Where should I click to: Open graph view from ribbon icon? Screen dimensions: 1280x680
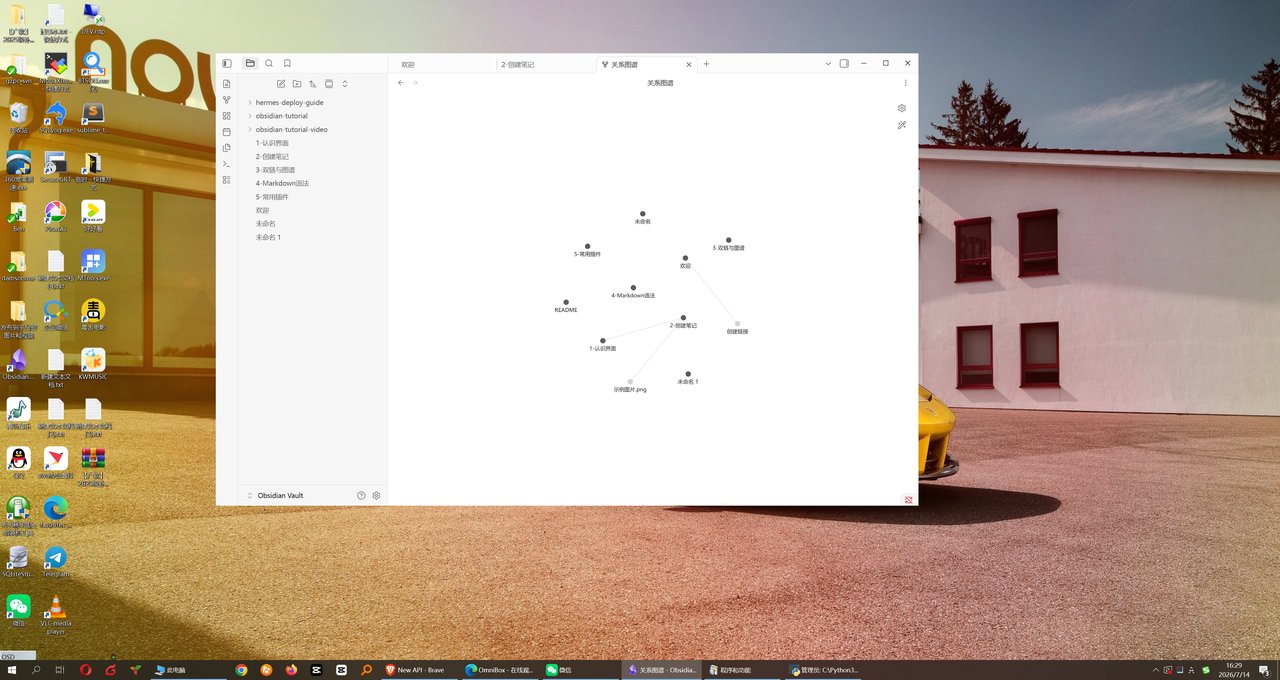tap(227, 99)
